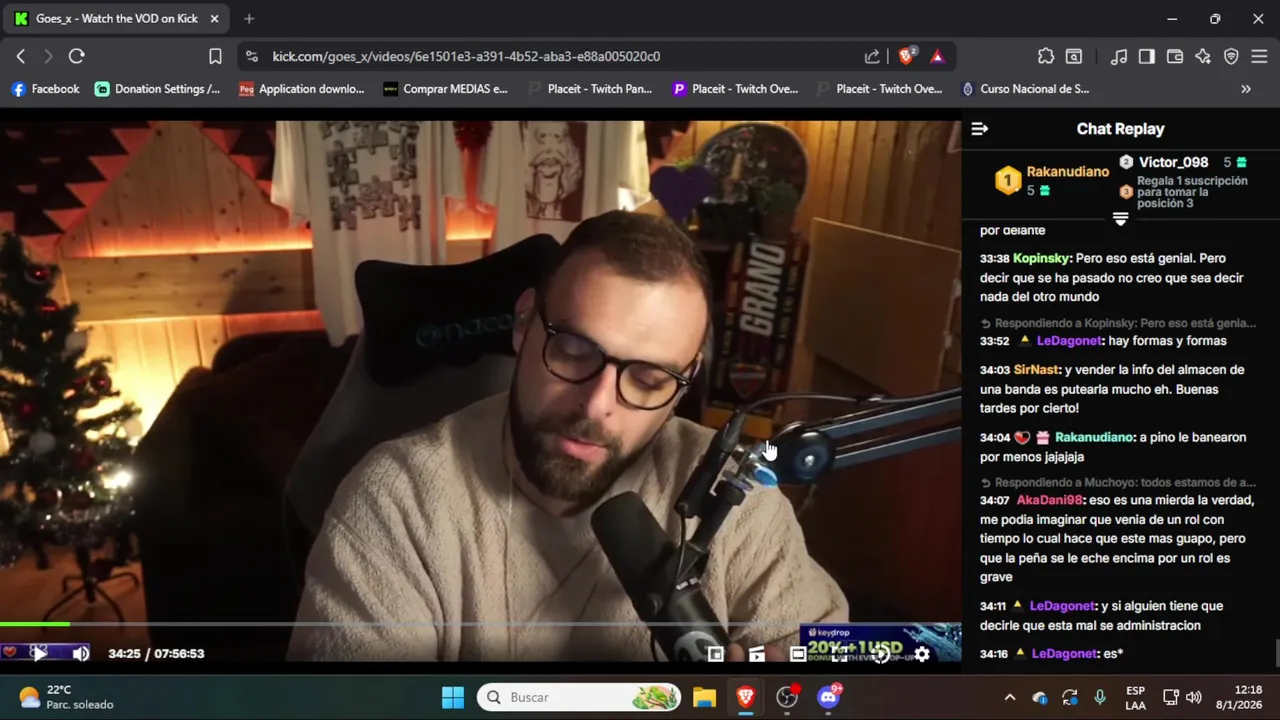
Task: Open the Curso Nacional de S... bookmark
Action: click(x=1024, y=89)
